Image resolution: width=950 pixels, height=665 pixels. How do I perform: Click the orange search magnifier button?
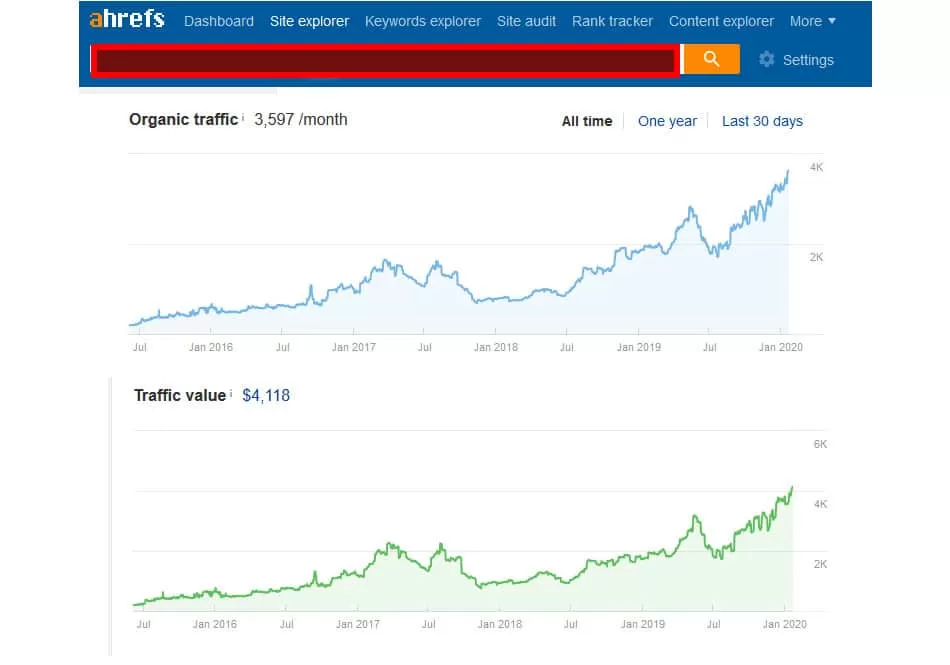point(711,59)
